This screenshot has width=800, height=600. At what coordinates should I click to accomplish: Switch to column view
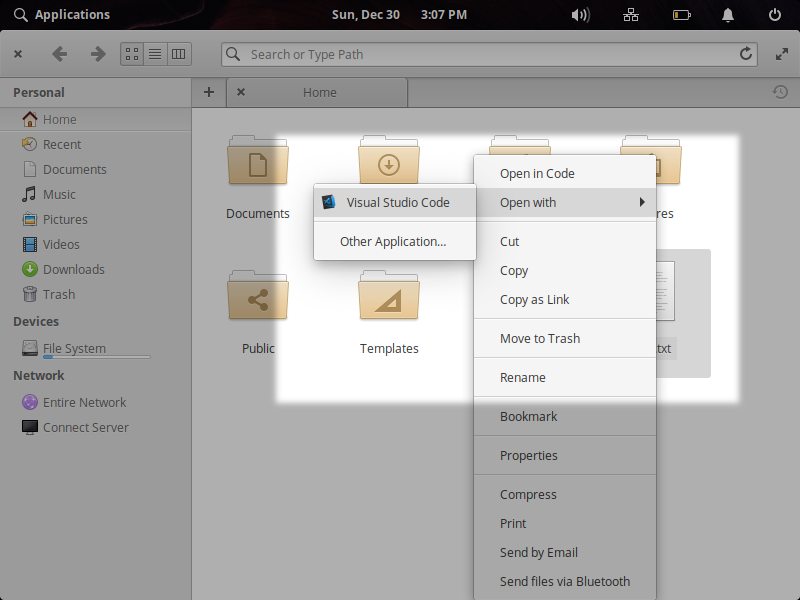179,54
